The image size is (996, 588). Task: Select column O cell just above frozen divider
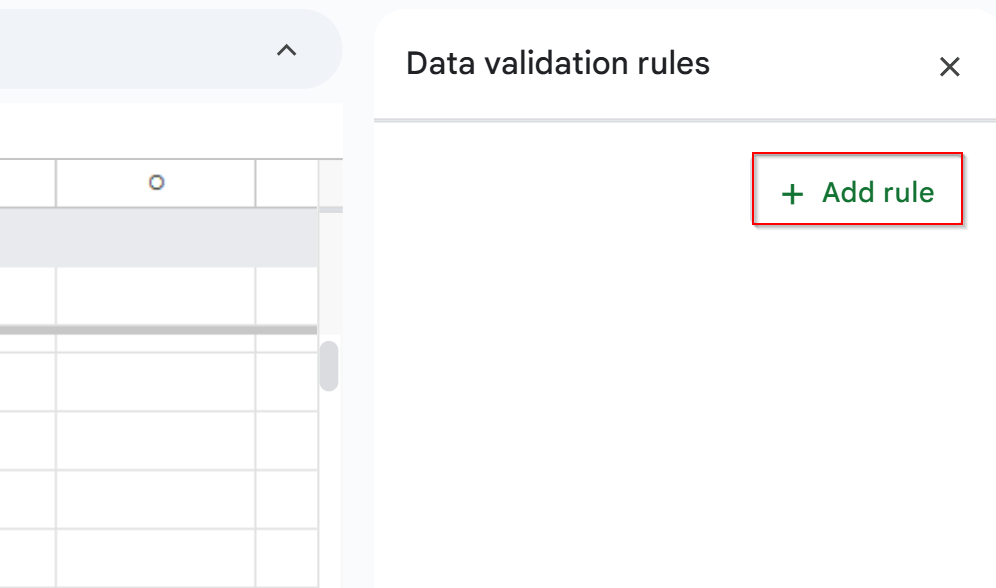156,296
